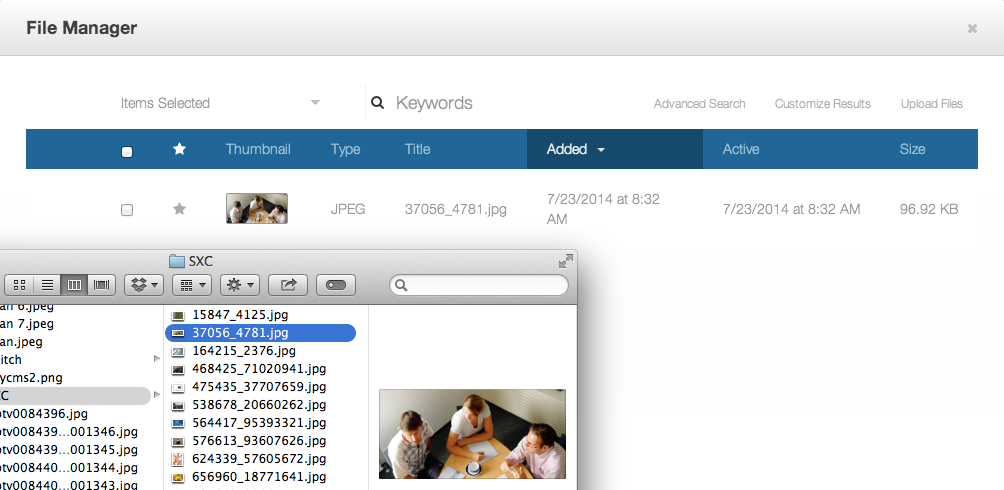1004x490 pixels.
Task: Switch Finder to Cover Flow view
Action: pyautogui.click(x=101, y=285)
